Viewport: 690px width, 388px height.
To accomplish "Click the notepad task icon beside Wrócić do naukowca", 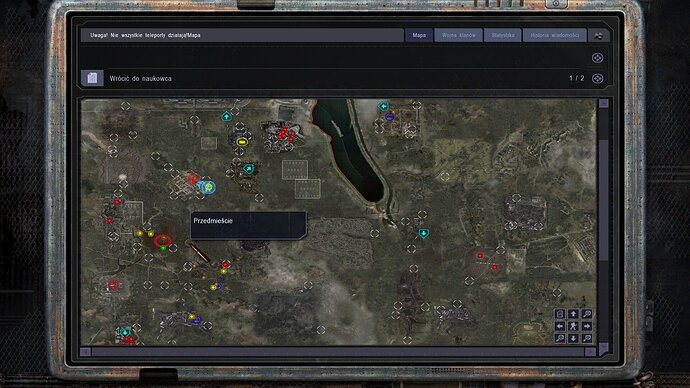I will [x=92, y=78].
